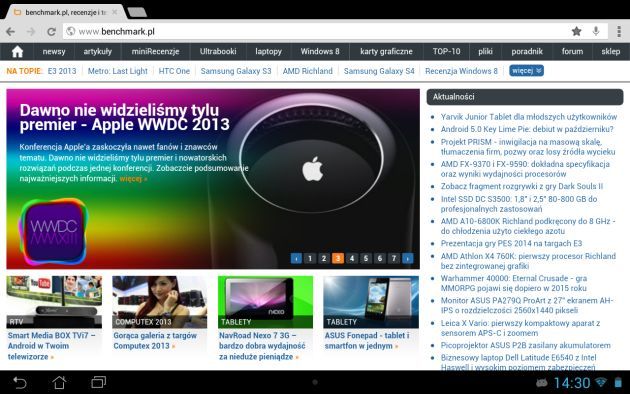Reload the page with the refresh icon
Viewport: 630px width, 394px height.
(x=51, y=31)
